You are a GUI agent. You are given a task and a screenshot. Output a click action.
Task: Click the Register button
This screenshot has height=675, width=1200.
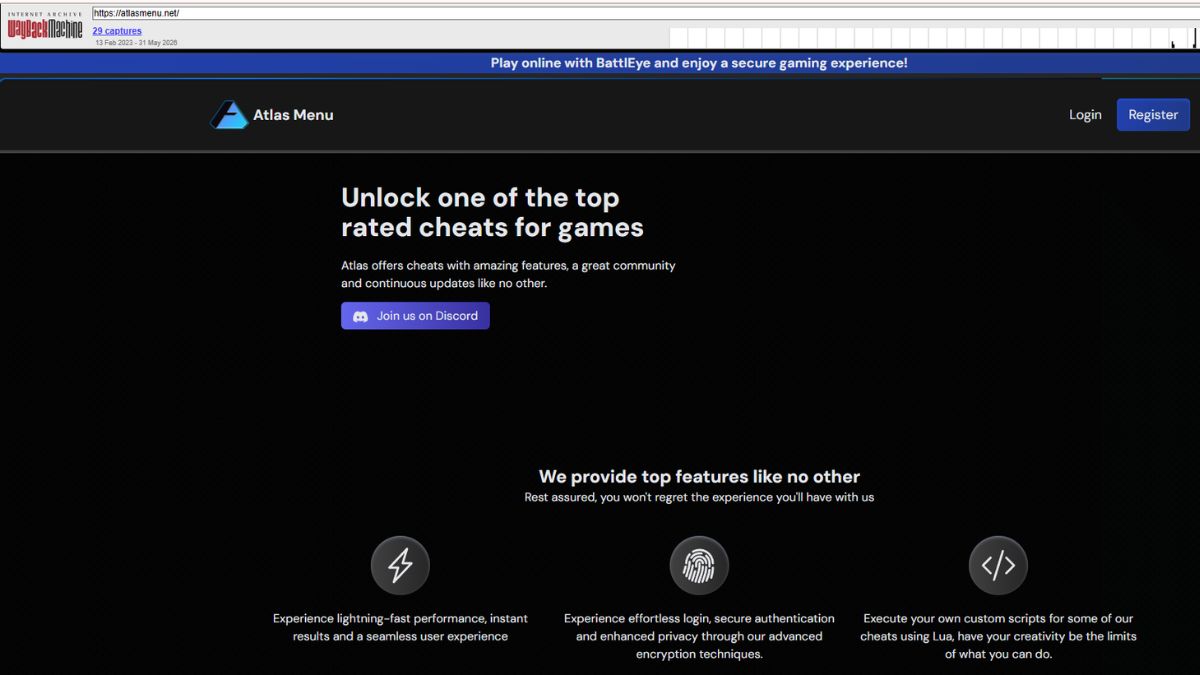click(1153, 115)
